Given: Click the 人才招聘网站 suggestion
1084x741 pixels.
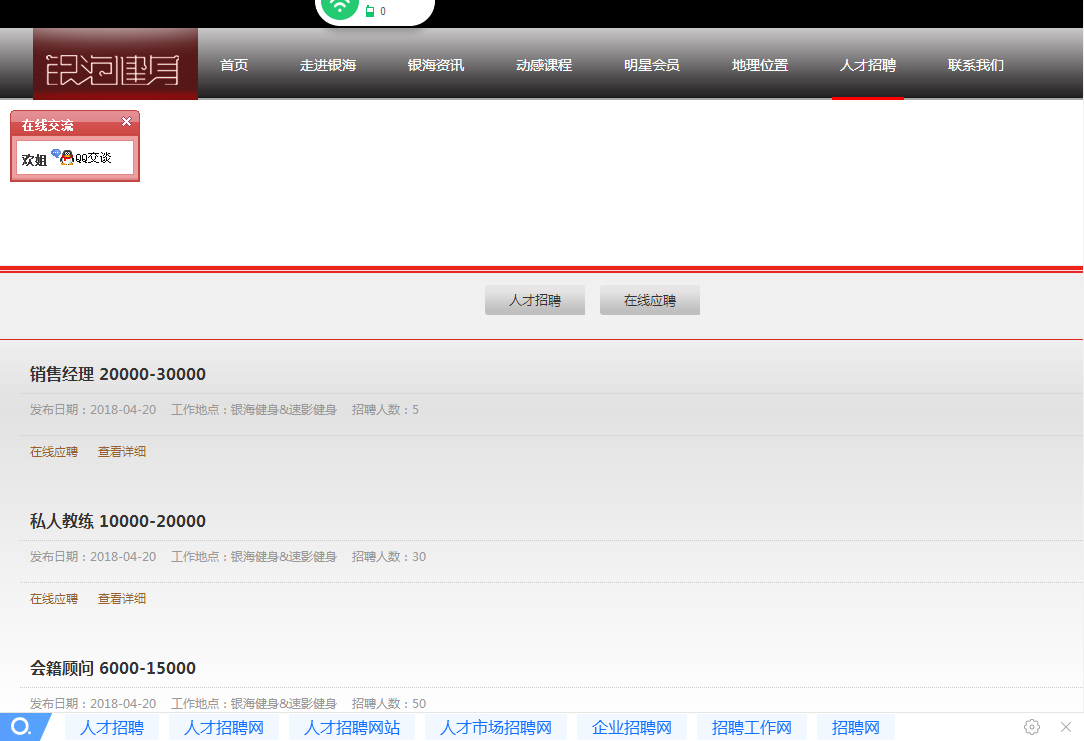Looking at the screenshot, I should [352, 727].
